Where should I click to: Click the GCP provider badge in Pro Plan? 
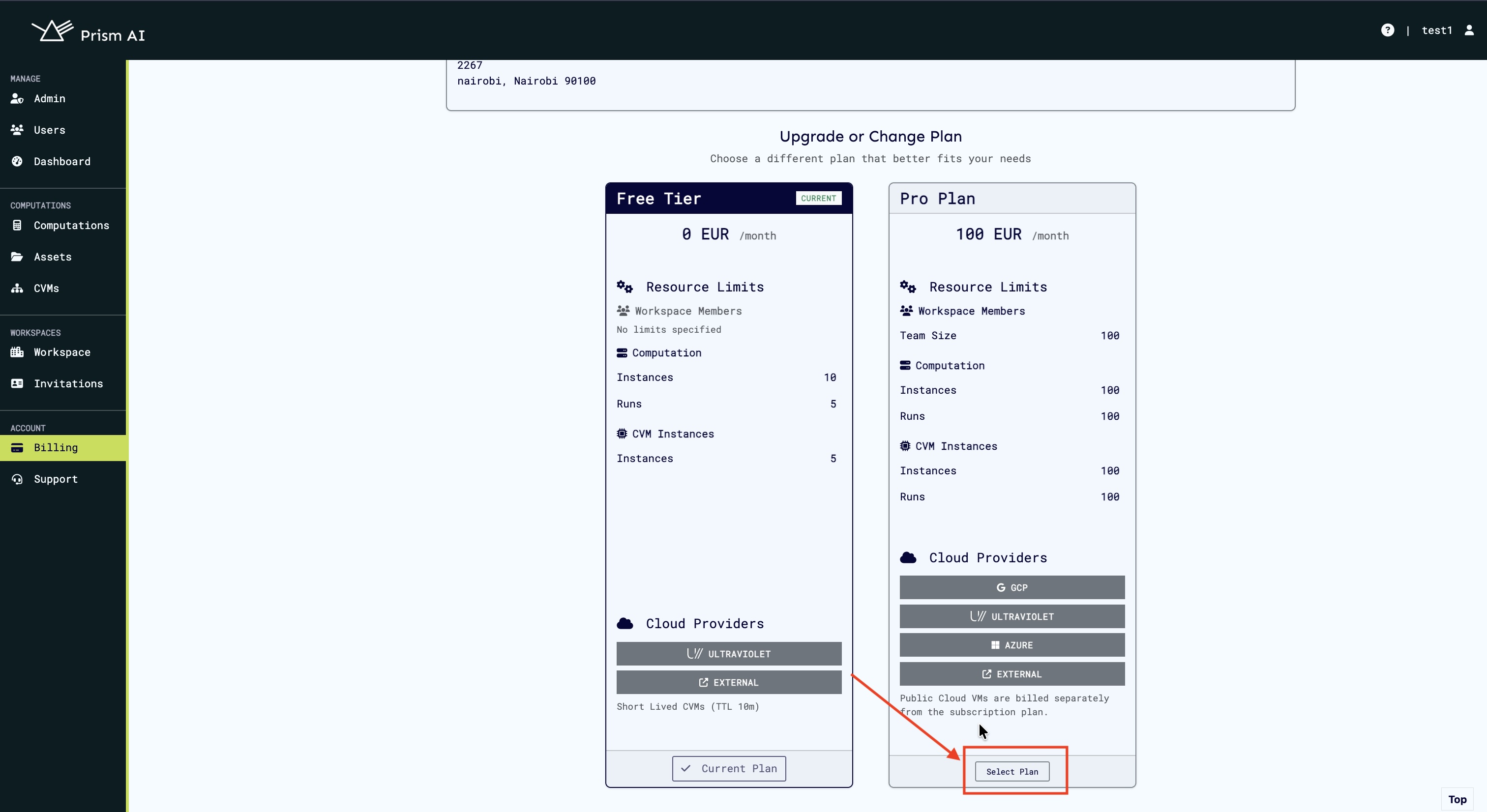click(x=1012, y=587)
